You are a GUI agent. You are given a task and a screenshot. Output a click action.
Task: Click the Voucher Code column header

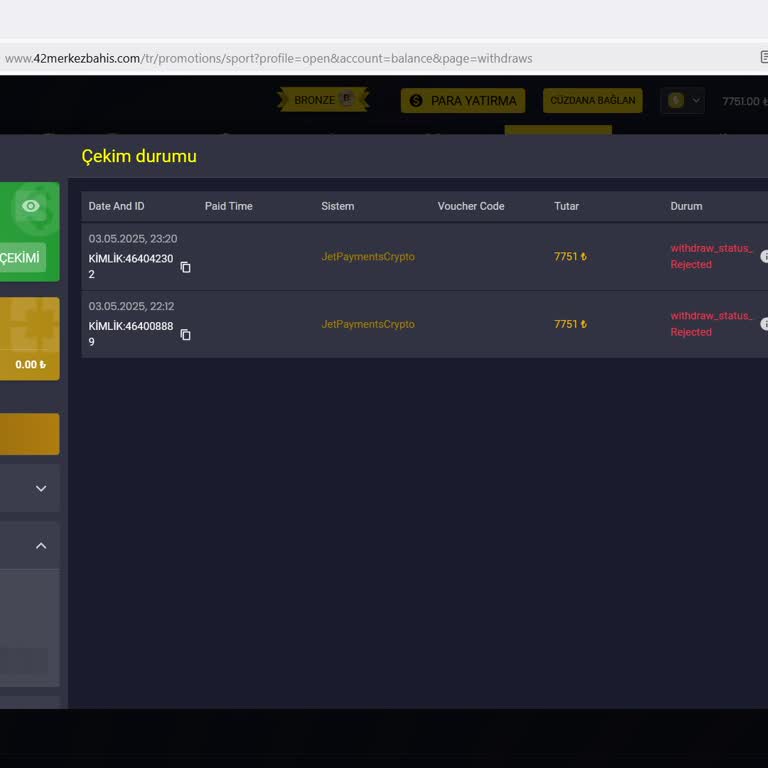[471, 206]
